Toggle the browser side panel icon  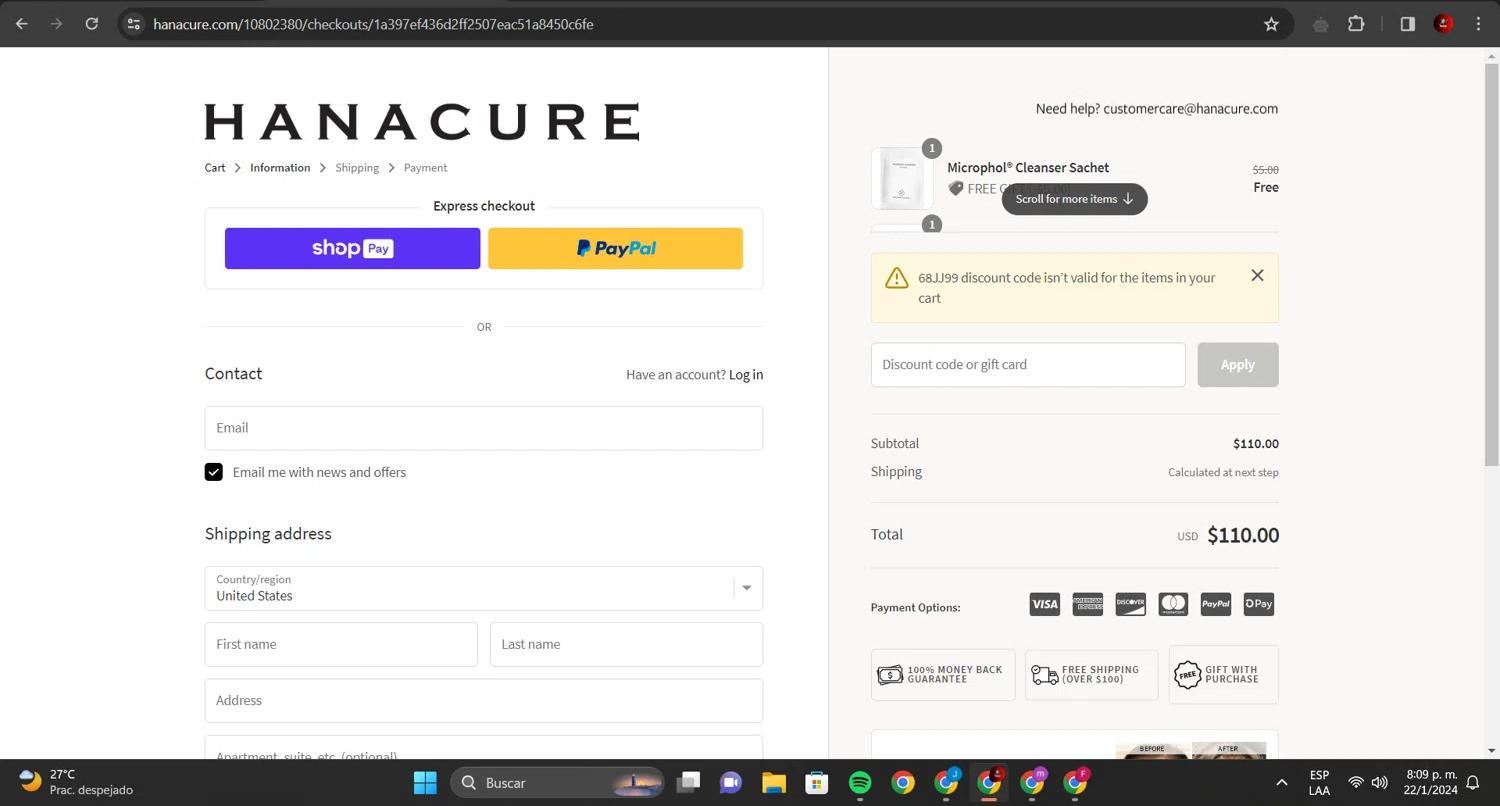[1407, 24]
